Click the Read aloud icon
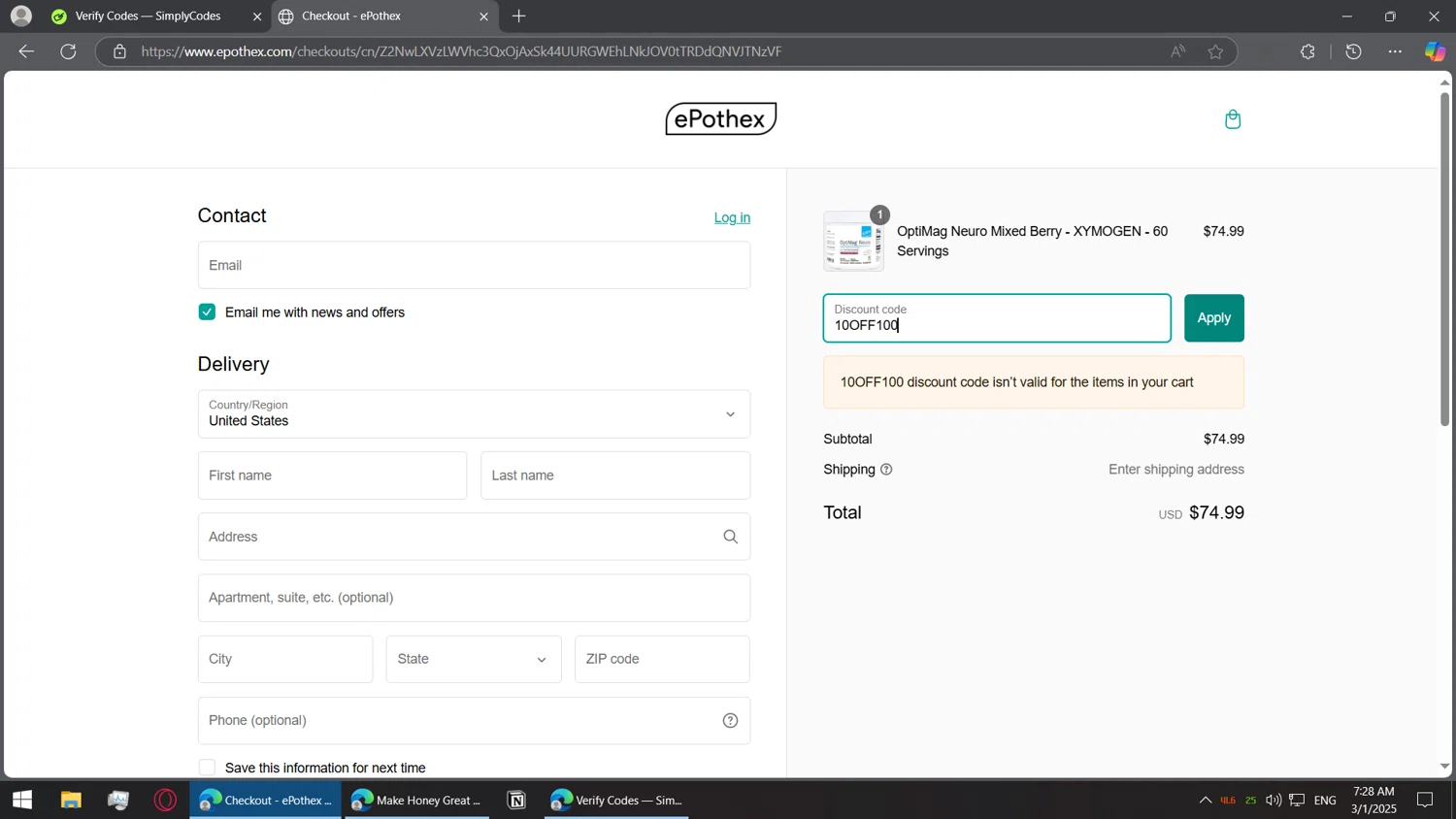1456x819 pixels. (1177, 51)
